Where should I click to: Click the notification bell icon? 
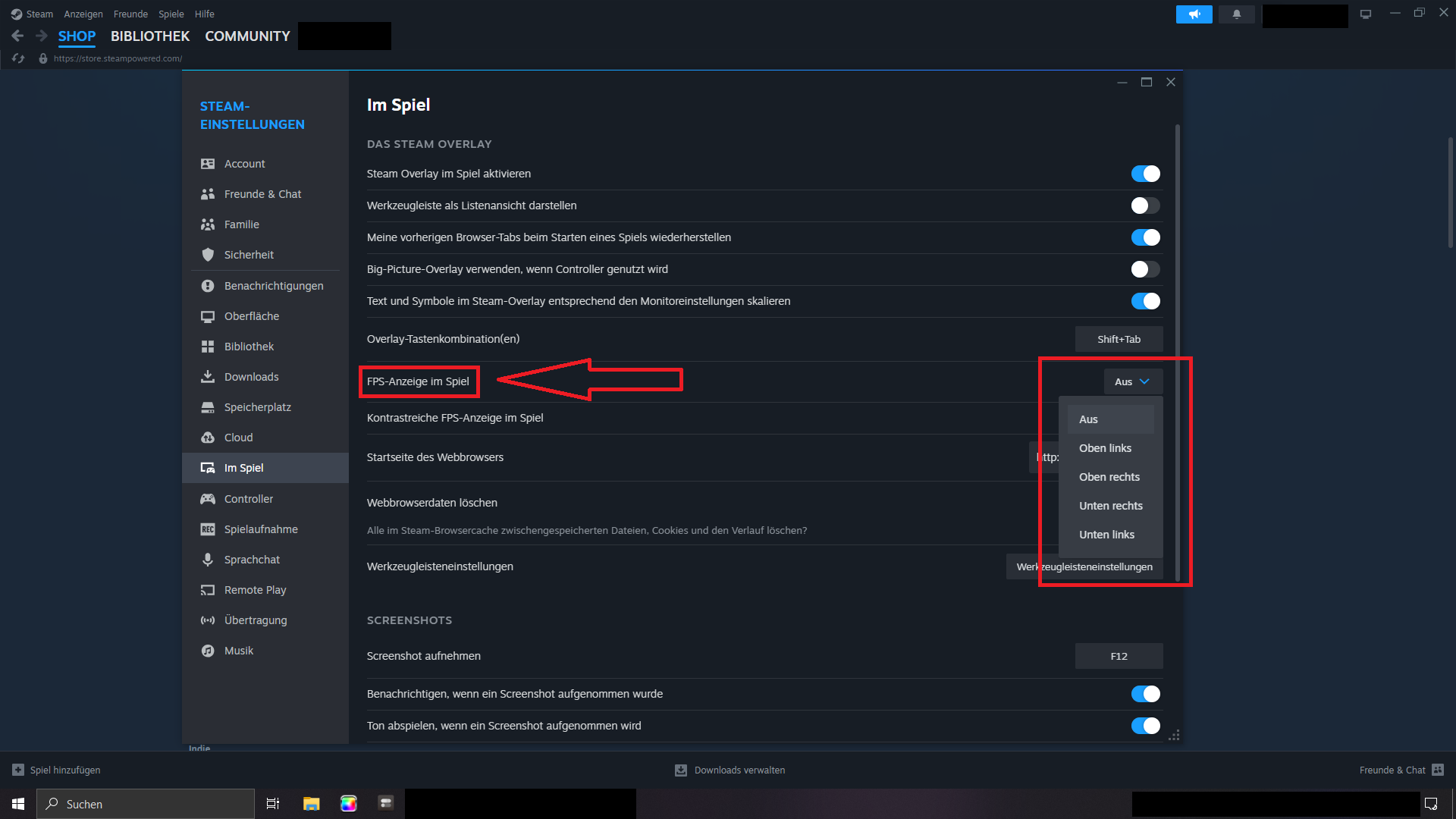[x=1237, y=14]
